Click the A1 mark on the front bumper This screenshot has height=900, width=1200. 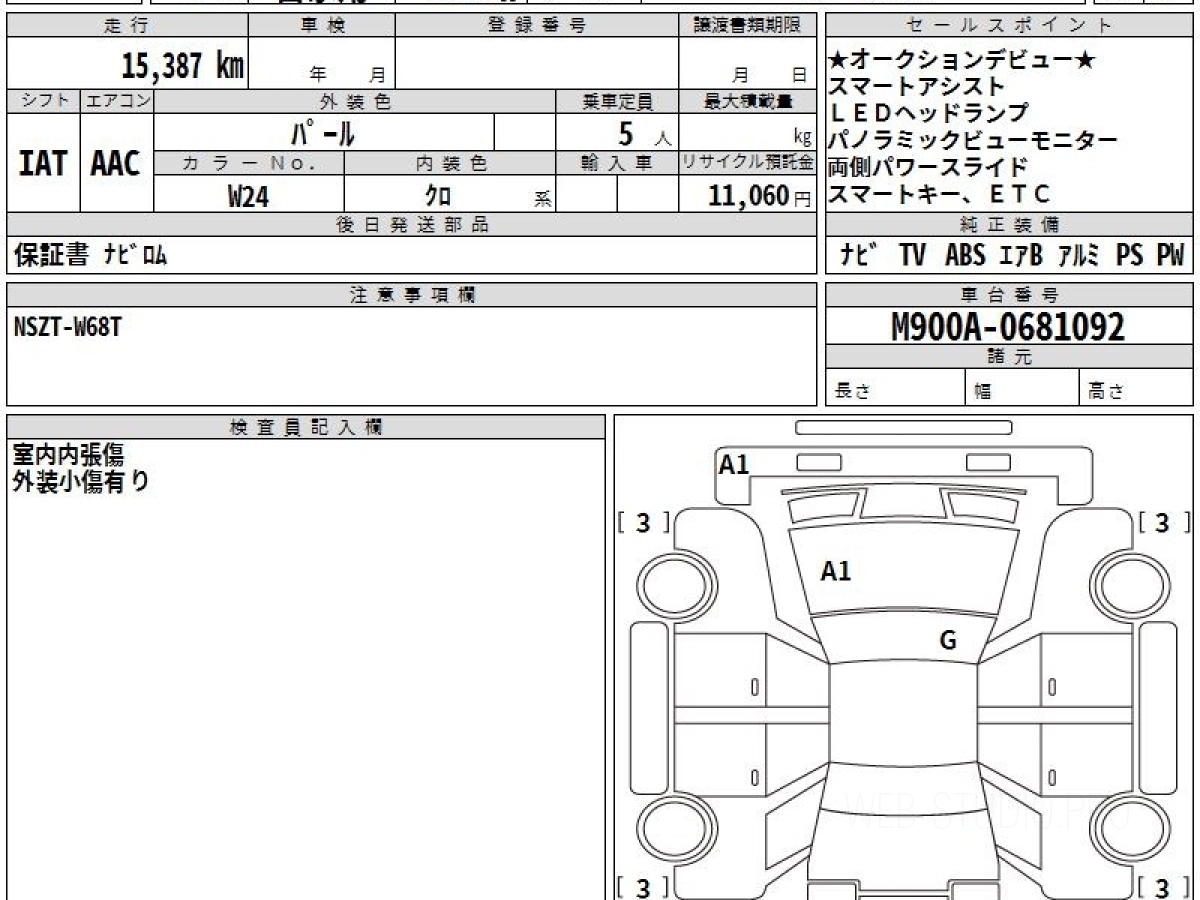(734, 464)
